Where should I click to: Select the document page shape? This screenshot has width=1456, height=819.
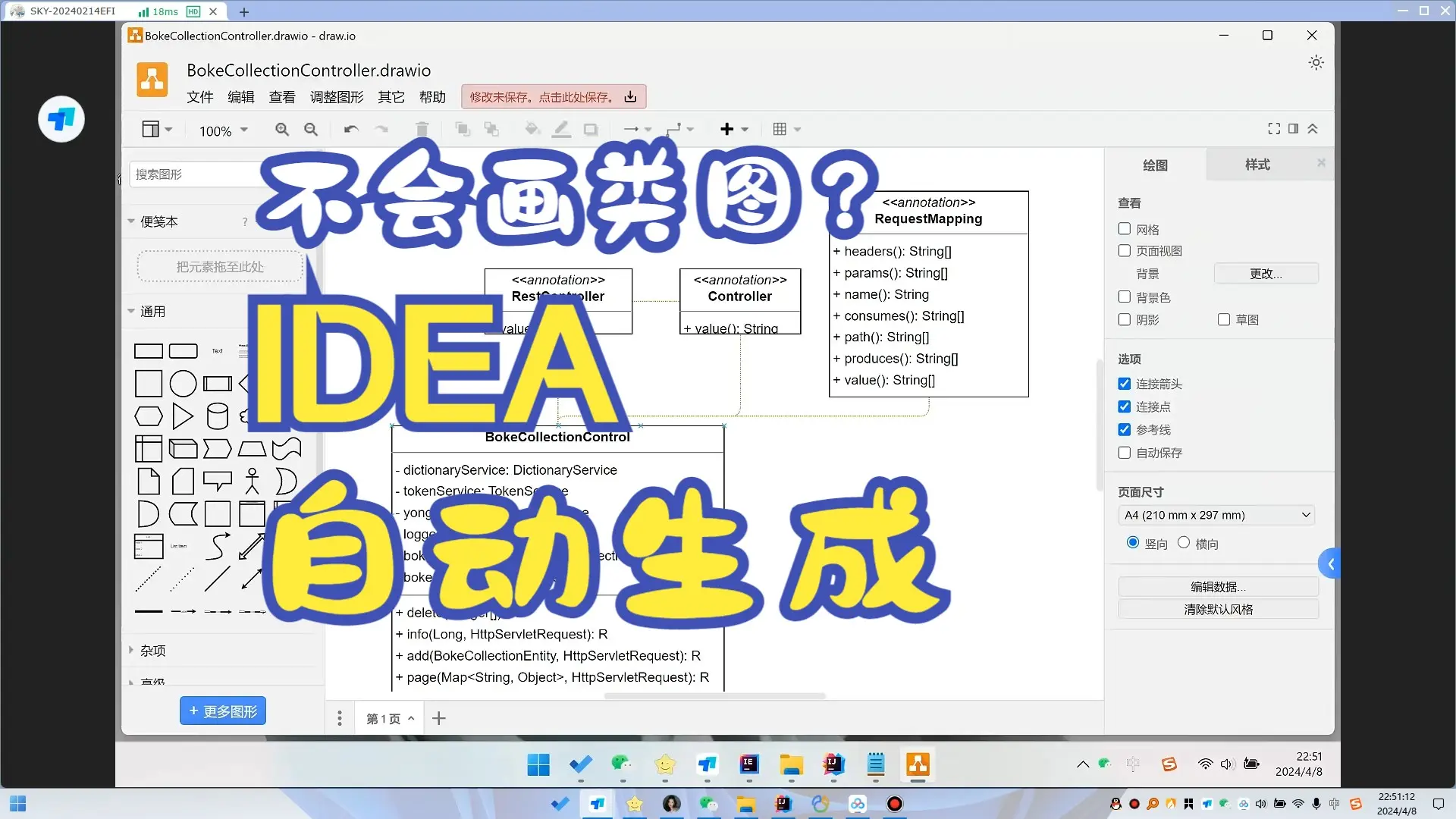pyautogui.click(x=149, y=482)
